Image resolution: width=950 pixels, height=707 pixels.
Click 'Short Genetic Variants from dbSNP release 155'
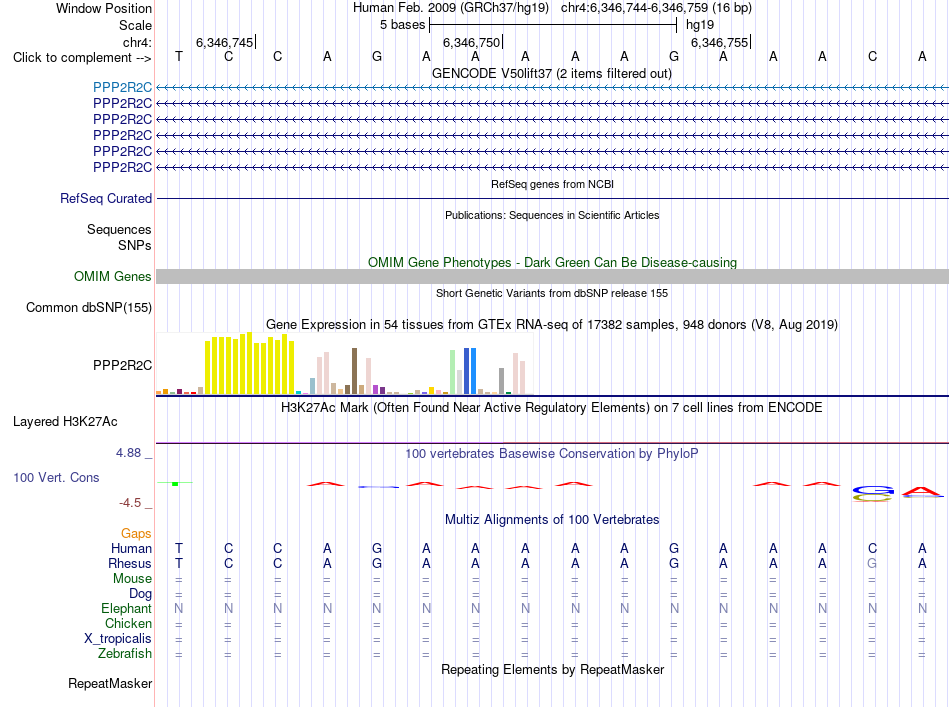click(x=552, y=293)
